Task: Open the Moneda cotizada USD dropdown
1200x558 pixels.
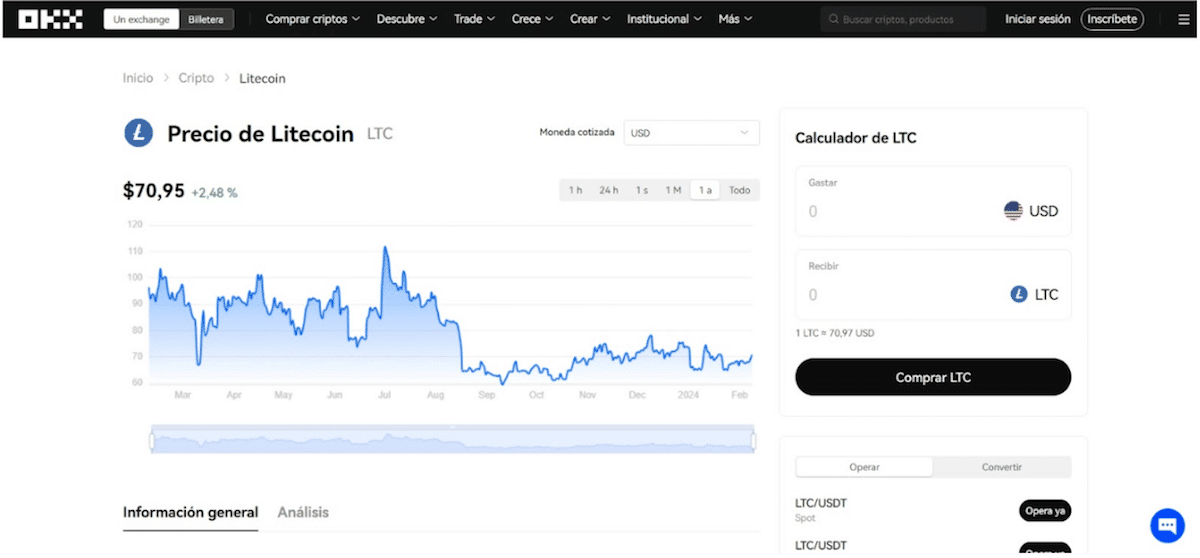Action: (x=691, y=133)
